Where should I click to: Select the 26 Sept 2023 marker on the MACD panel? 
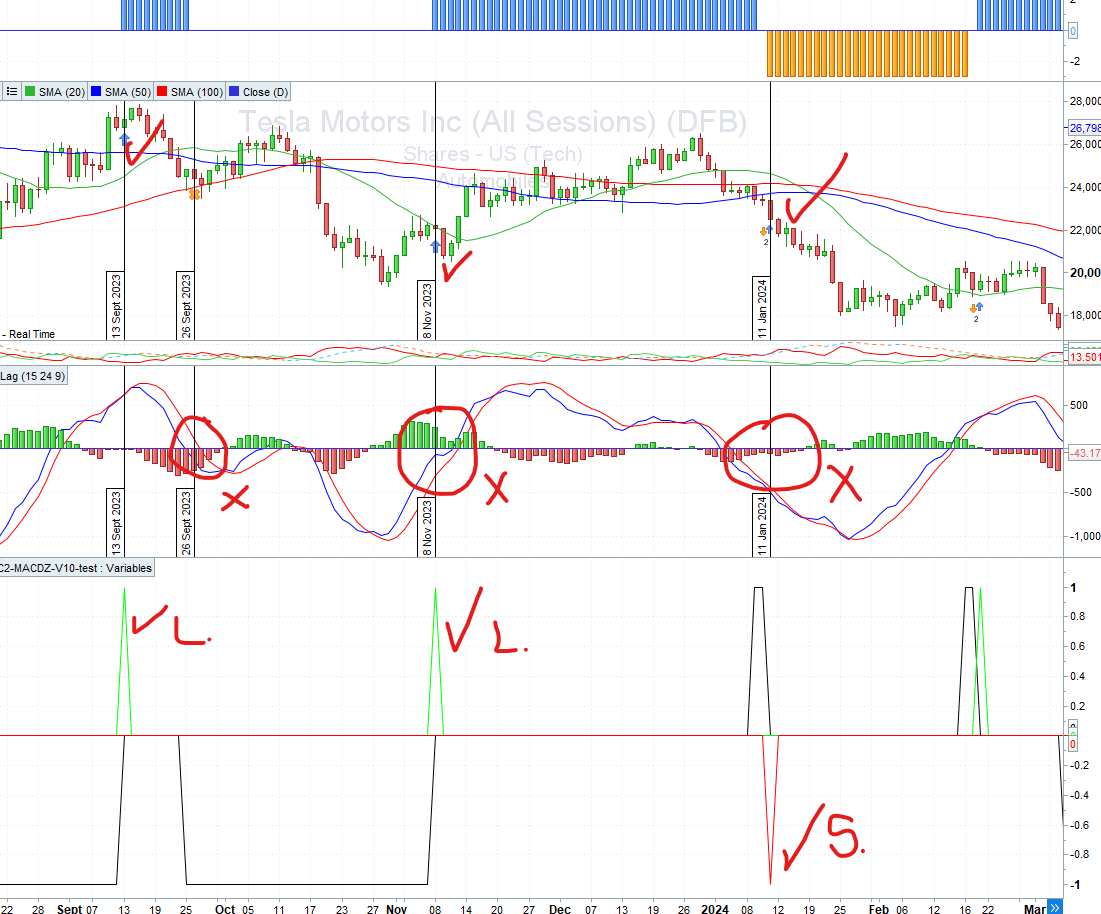(186, 522)
